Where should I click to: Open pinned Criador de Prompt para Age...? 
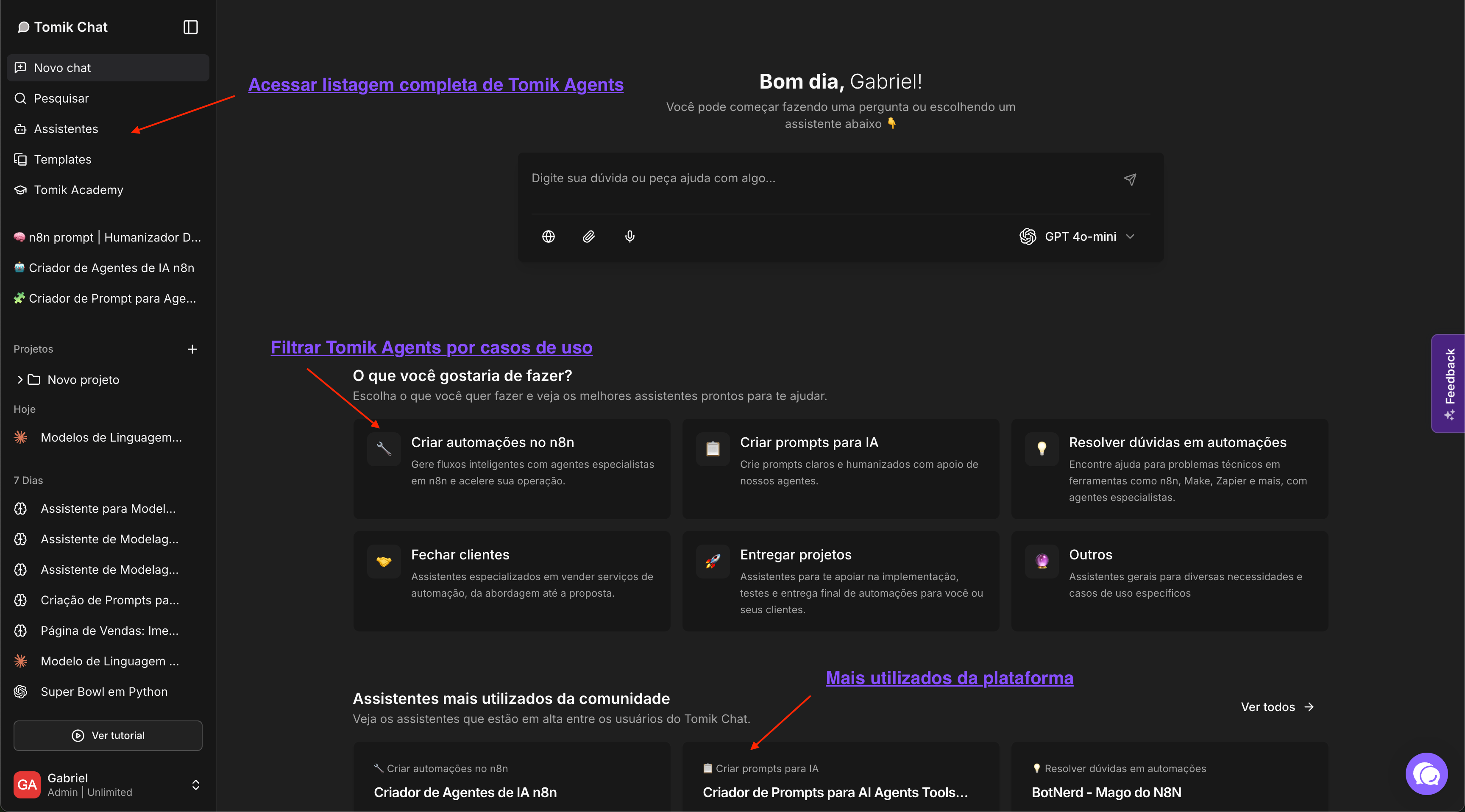(108, 298)
